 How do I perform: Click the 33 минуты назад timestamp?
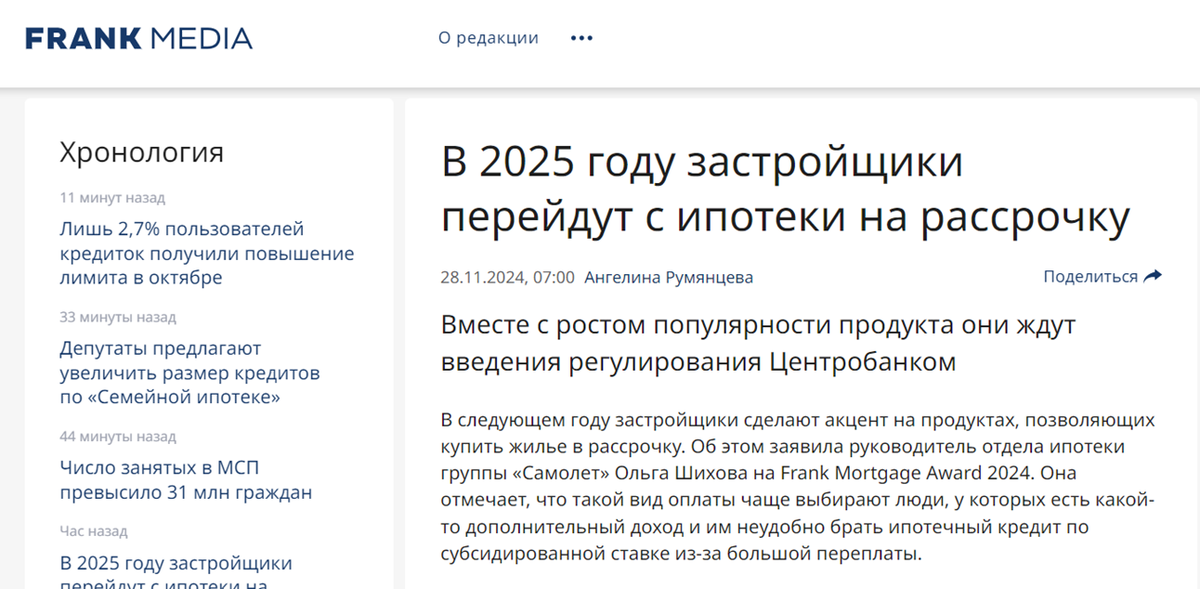[x=118, y=318]
